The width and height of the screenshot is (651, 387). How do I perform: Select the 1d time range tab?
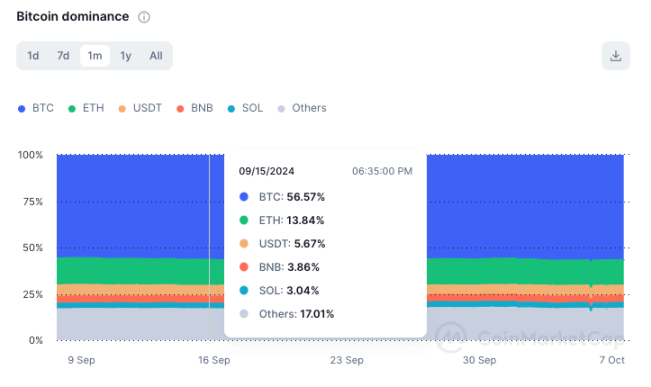click(33, 56)
